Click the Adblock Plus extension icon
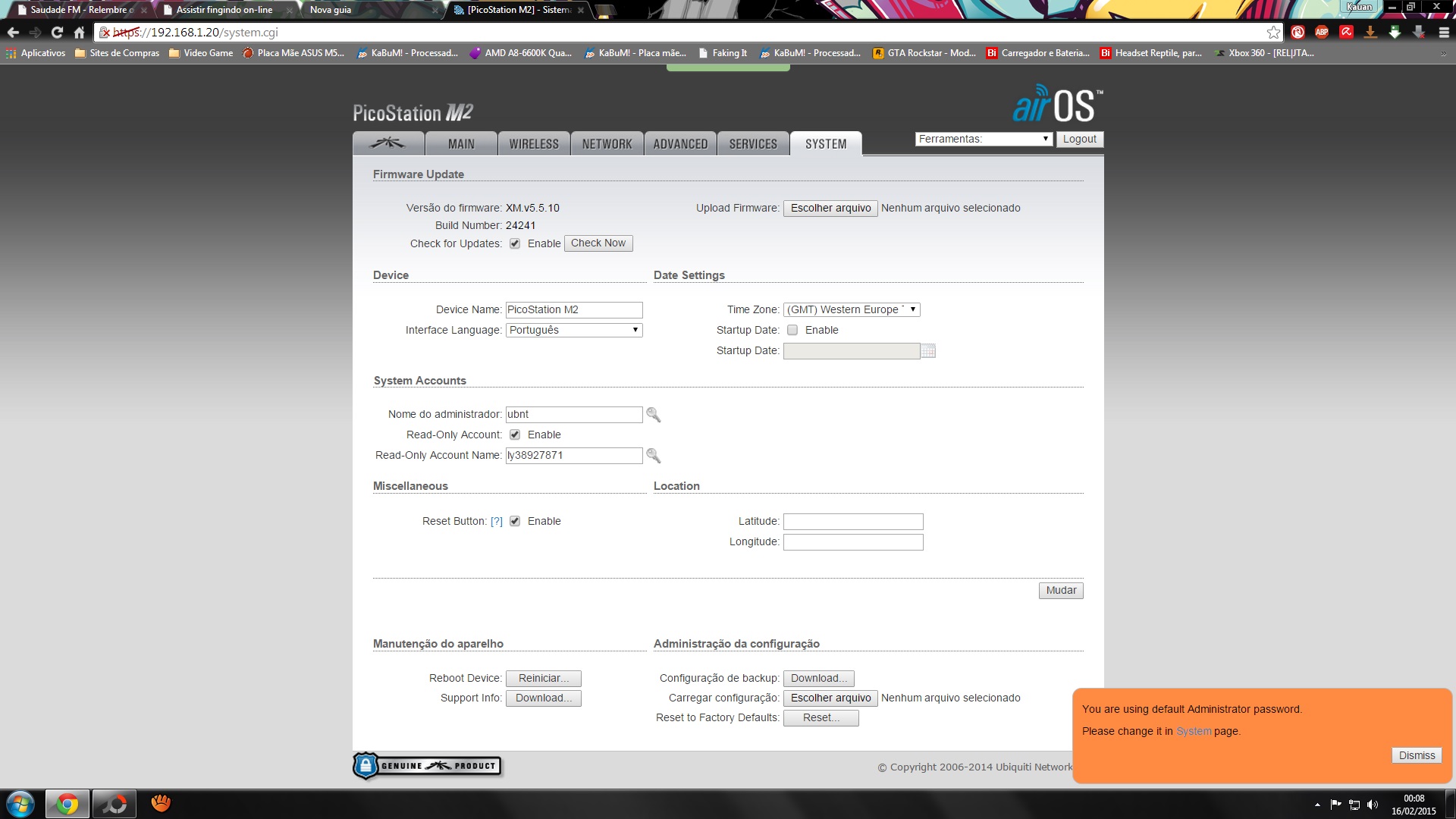1456x819 pixels. click(1322, 33)
